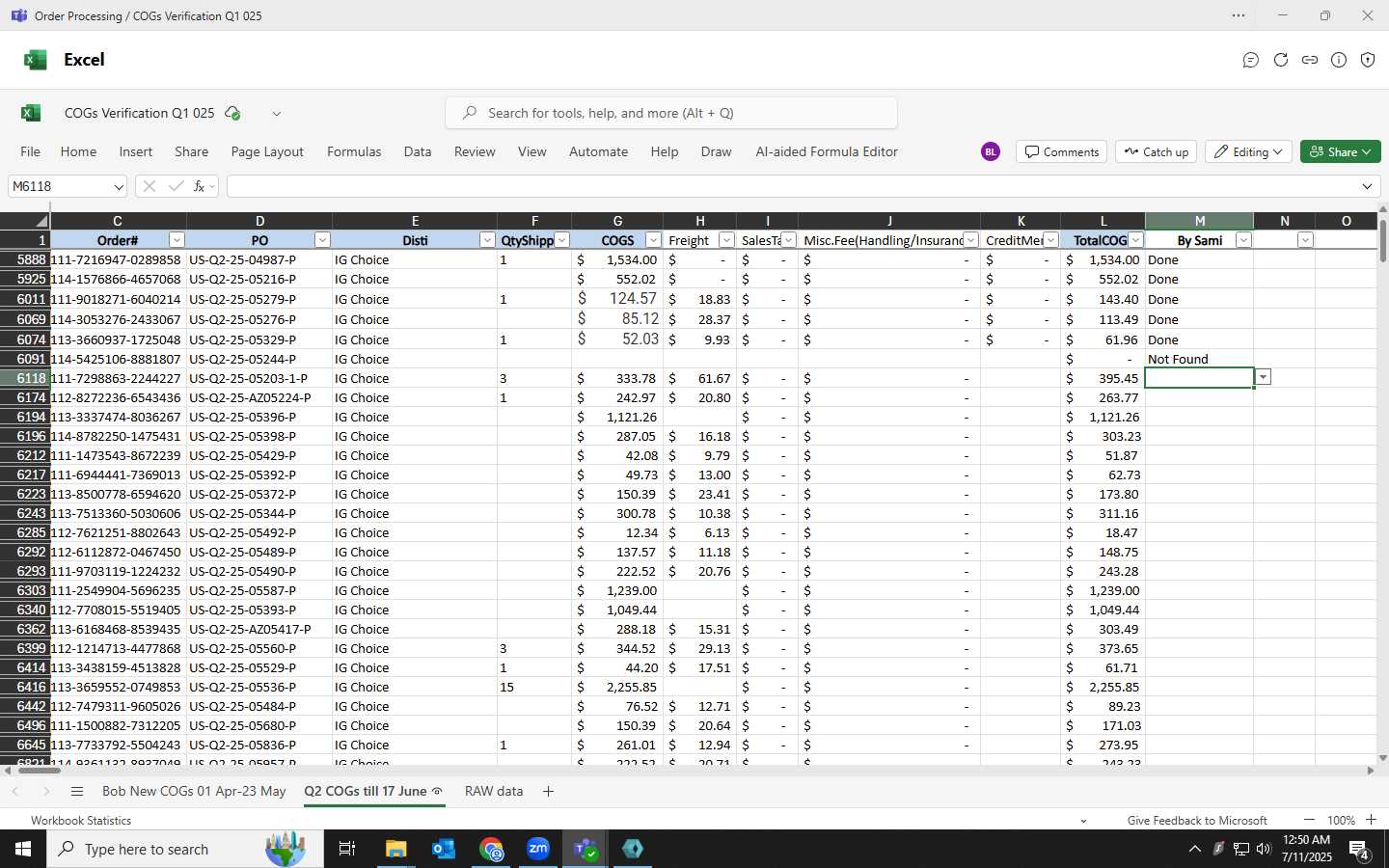This screenshot has height=868, width=1389.
Task: Open the Disti column filter dropdown
Action: click(487, 240)
